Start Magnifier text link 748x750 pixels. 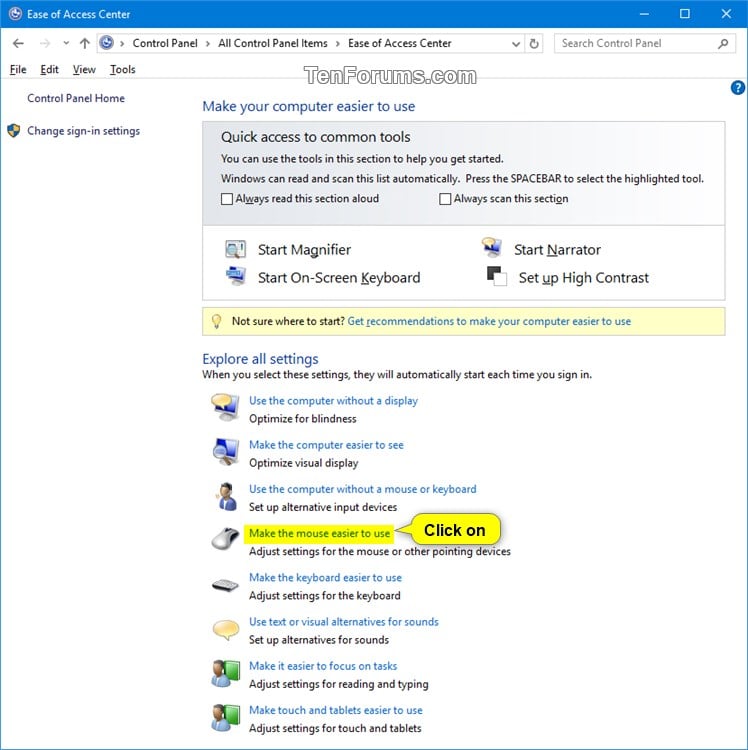[x=304, y=250]
